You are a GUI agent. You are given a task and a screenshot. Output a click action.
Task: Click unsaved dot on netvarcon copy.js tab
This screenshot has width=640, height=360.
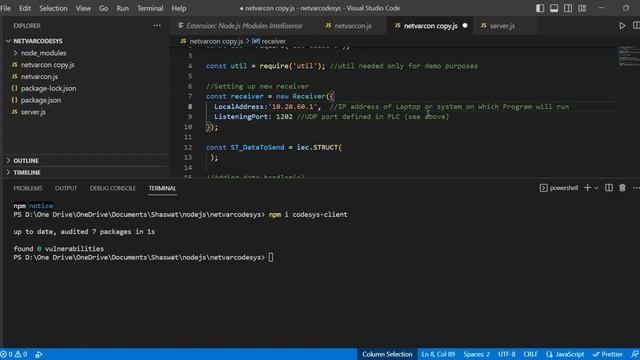(465, 26)
